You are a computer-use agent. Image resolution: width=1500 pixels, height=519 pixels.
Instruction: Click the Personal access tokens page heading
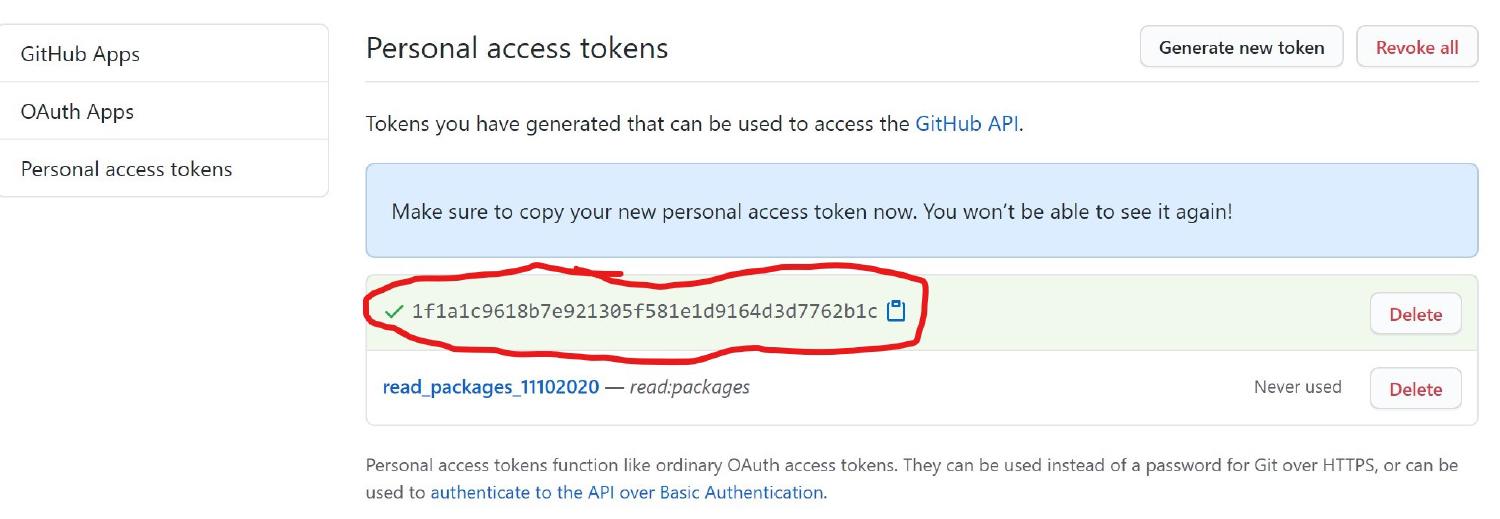tap(517, 48)
